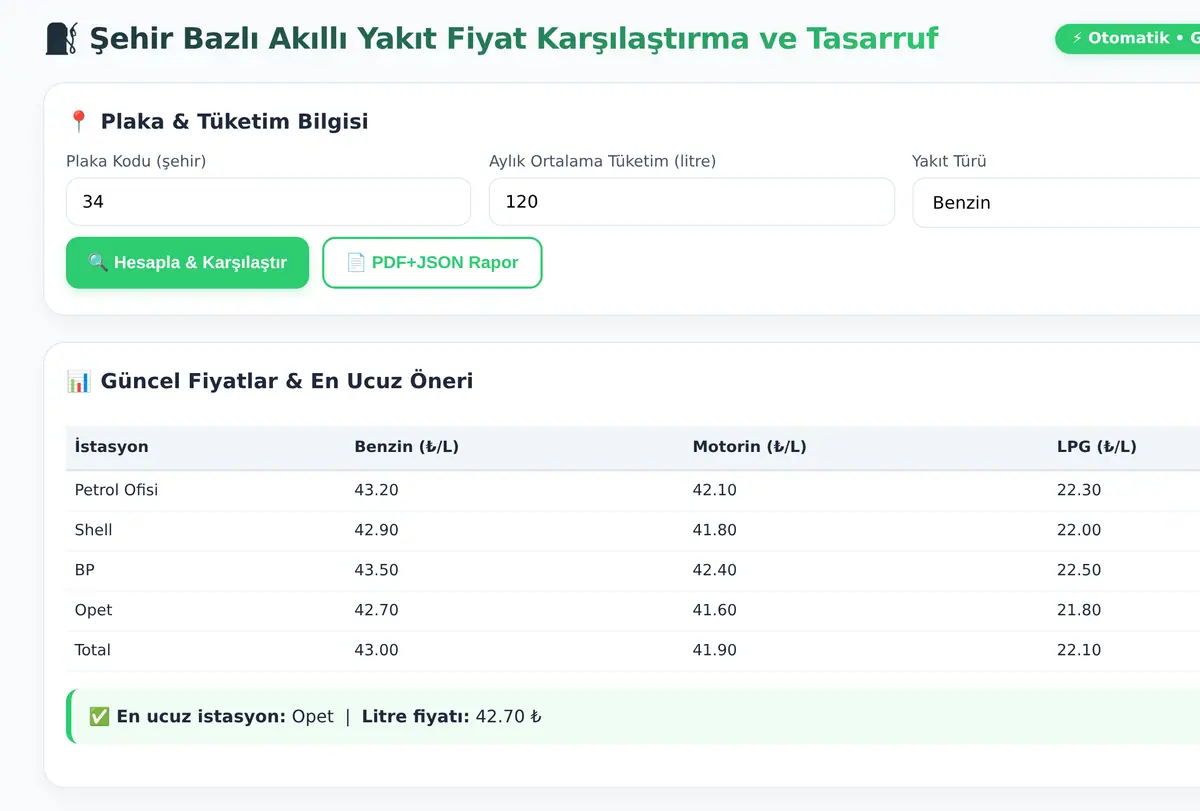This screenshot has width=1200, height=811.
Task: Click Petrol Ofisi motorin price 42.10
Action: (714, 490)
